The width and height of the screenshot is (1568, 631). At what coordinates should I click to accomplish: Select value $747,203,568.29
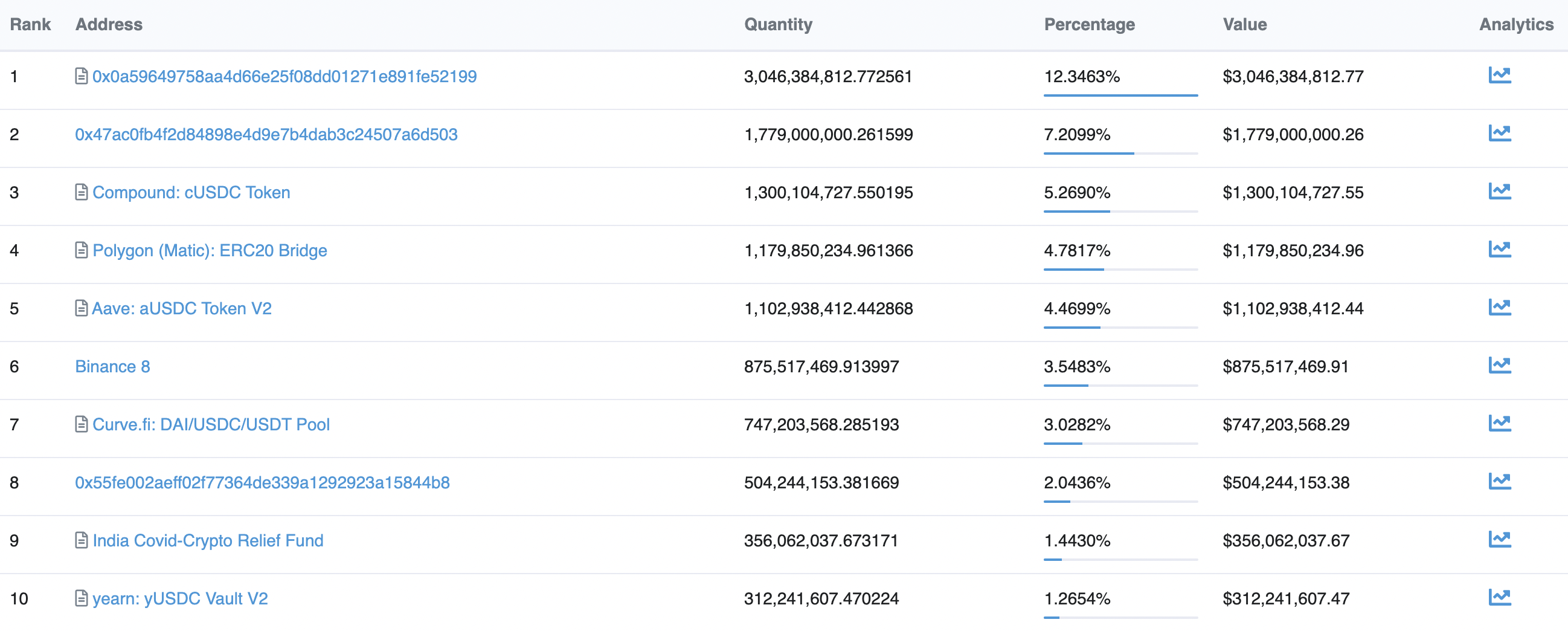pos(1286,424)
